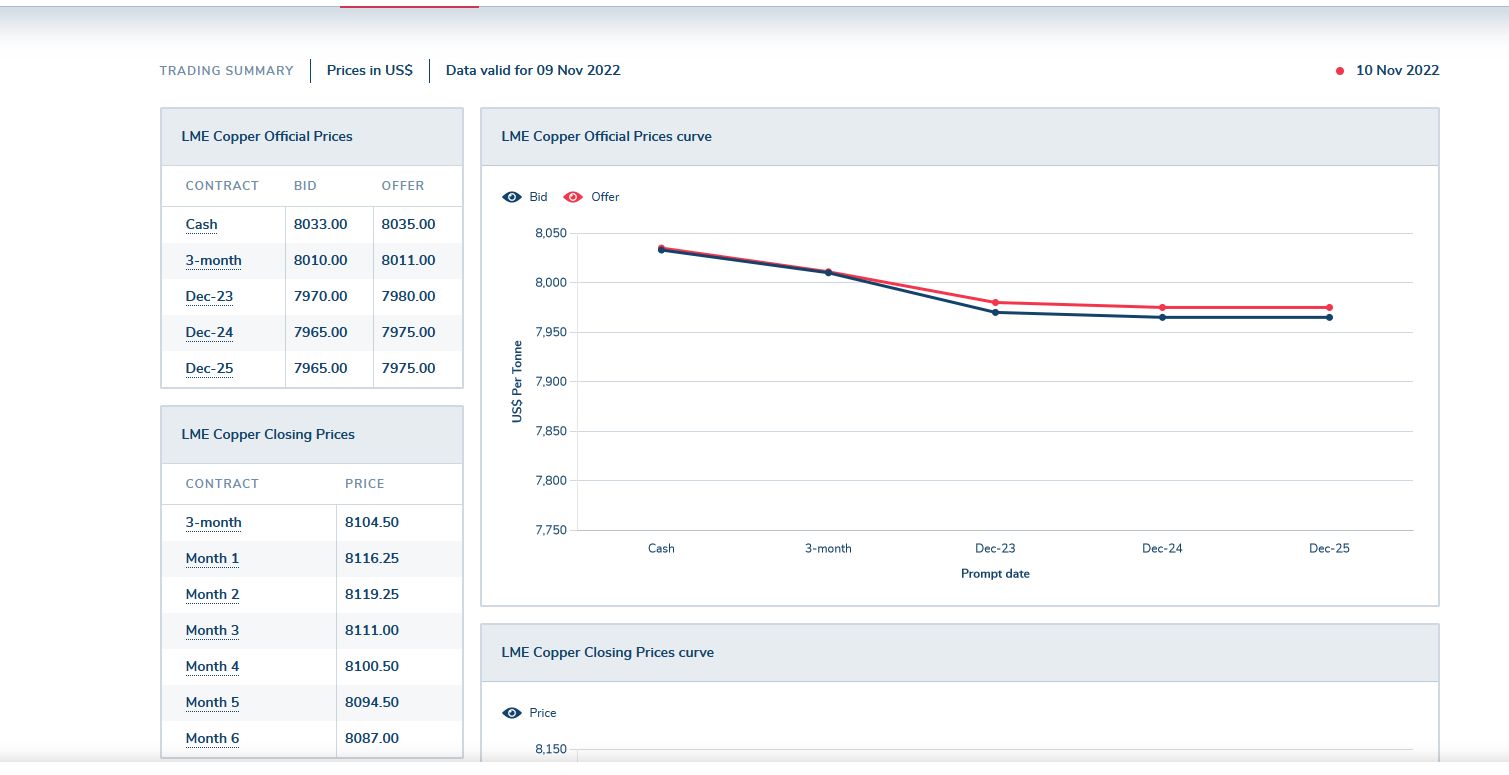
Task: Open the Month 3 contract link
Action: 212,631
